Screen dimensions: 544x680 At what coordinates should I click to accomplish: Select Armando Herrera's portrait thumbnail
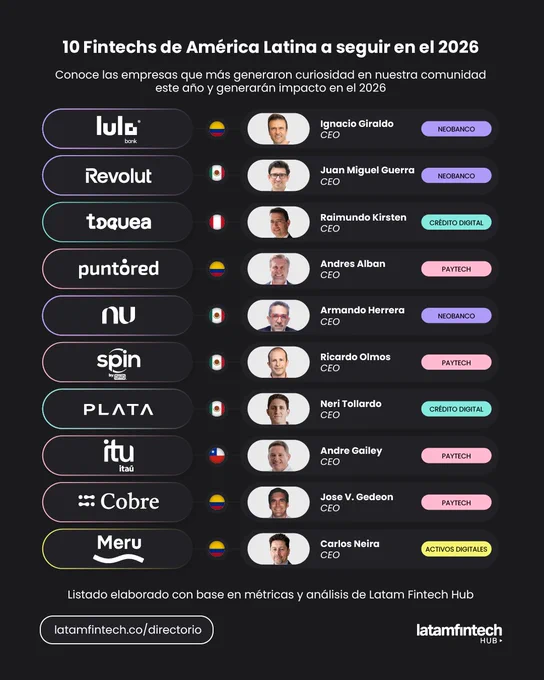pos(279,316)
